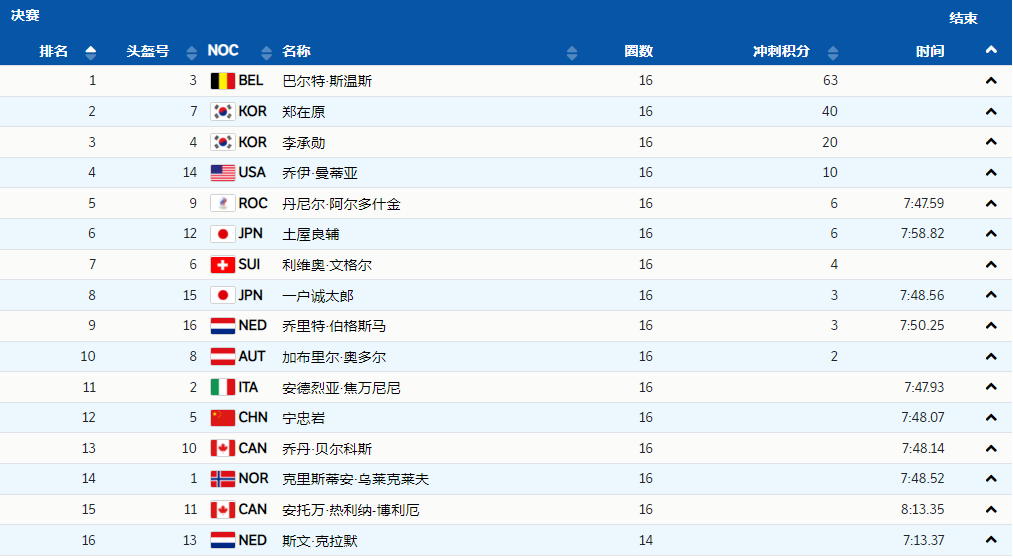This screenshot has height=559, width=1013.
Task: Click the 决赛 section title
Action: pos(26,16)
